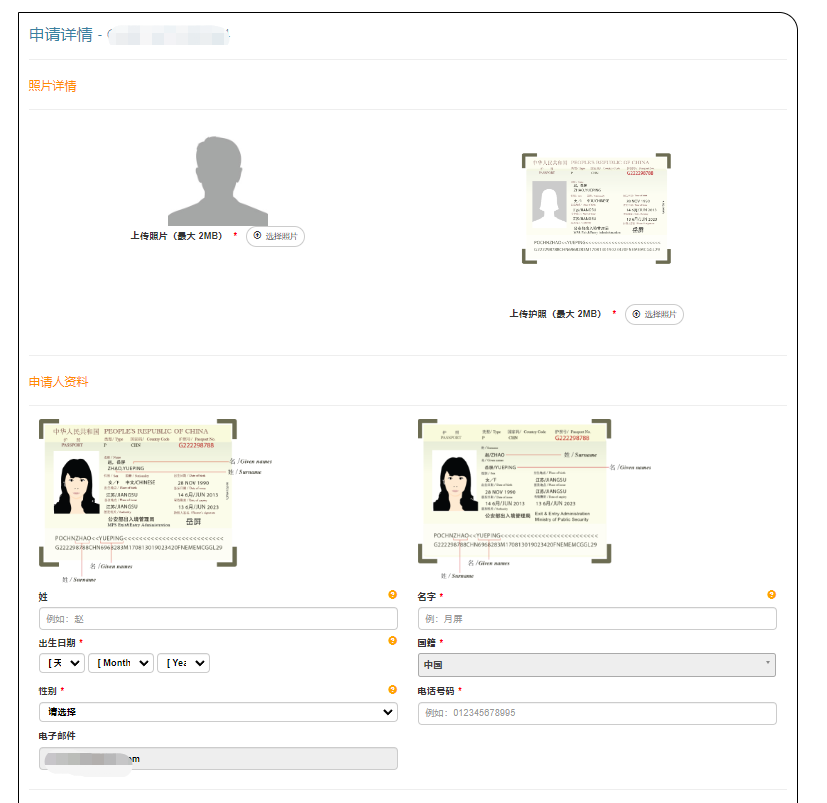Open the Month dropdown
This screenshot has height=803, width=827.
(120, 662)
